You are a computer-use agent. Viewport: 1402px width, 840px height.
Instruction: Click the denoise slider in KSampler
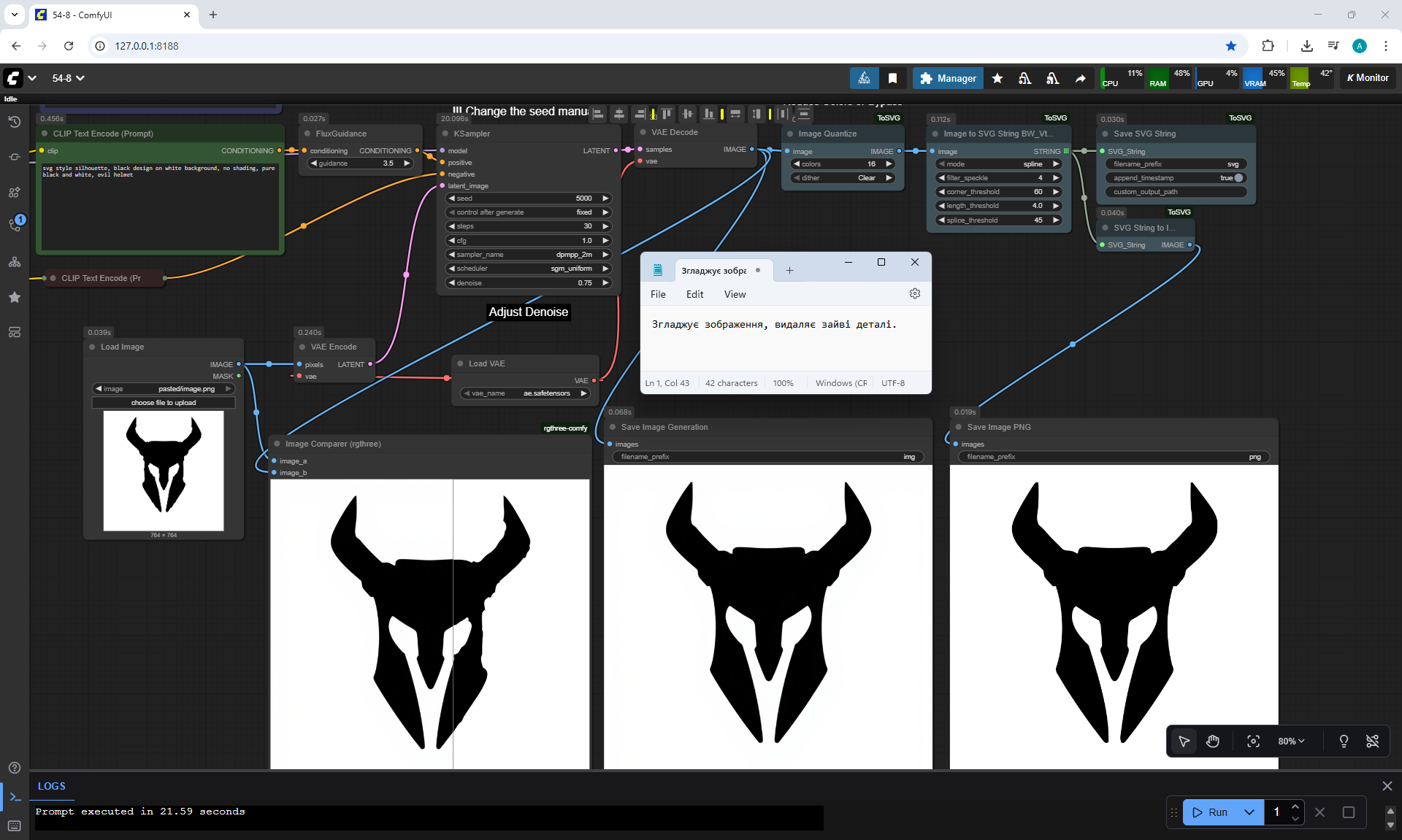pyautogui.click(x=528, y=283)
